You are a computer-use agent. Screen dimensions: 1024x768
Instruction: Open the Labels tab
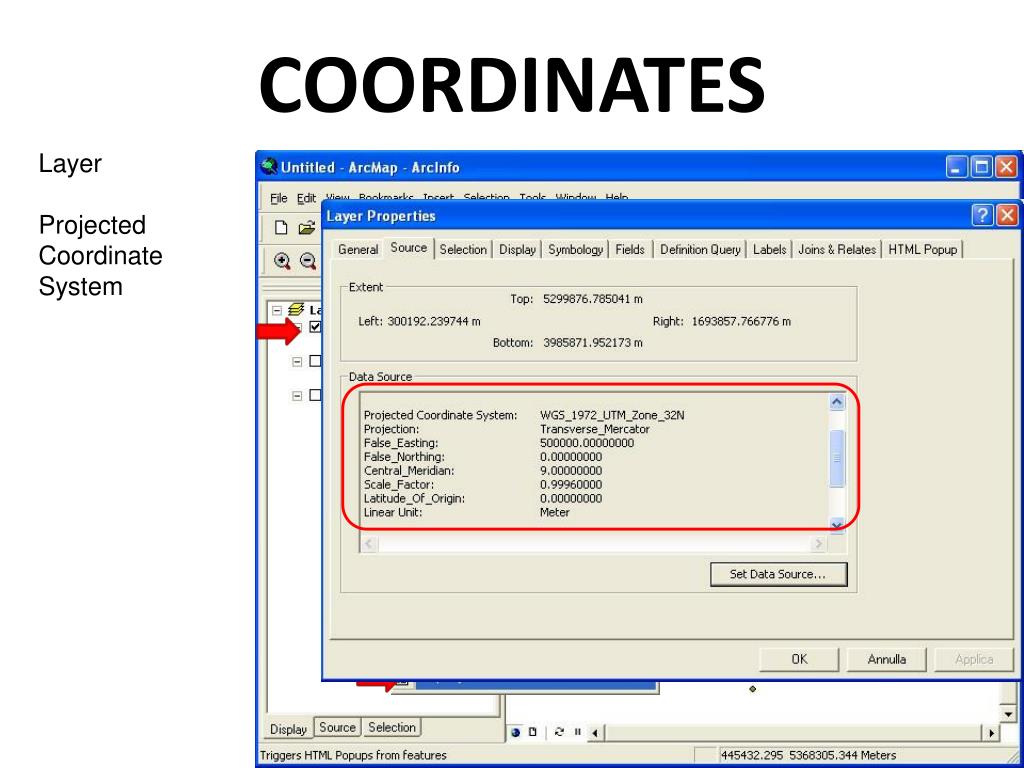coord(769,249)
